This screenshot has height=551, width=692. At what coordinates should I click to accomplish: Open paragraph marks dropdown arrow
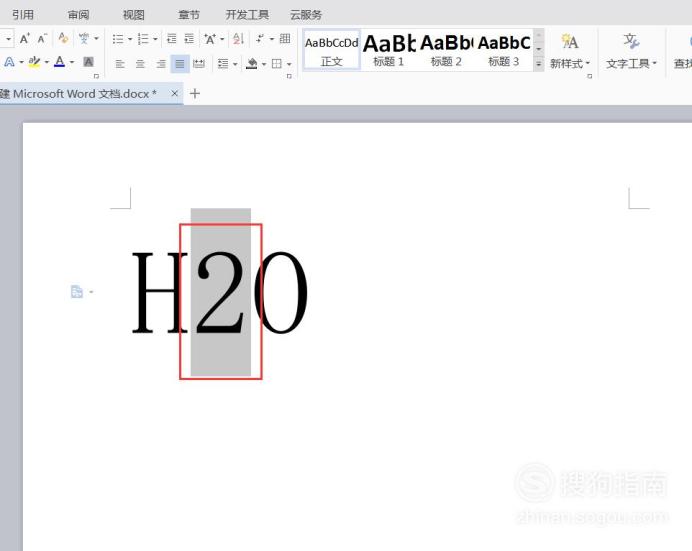272,40
